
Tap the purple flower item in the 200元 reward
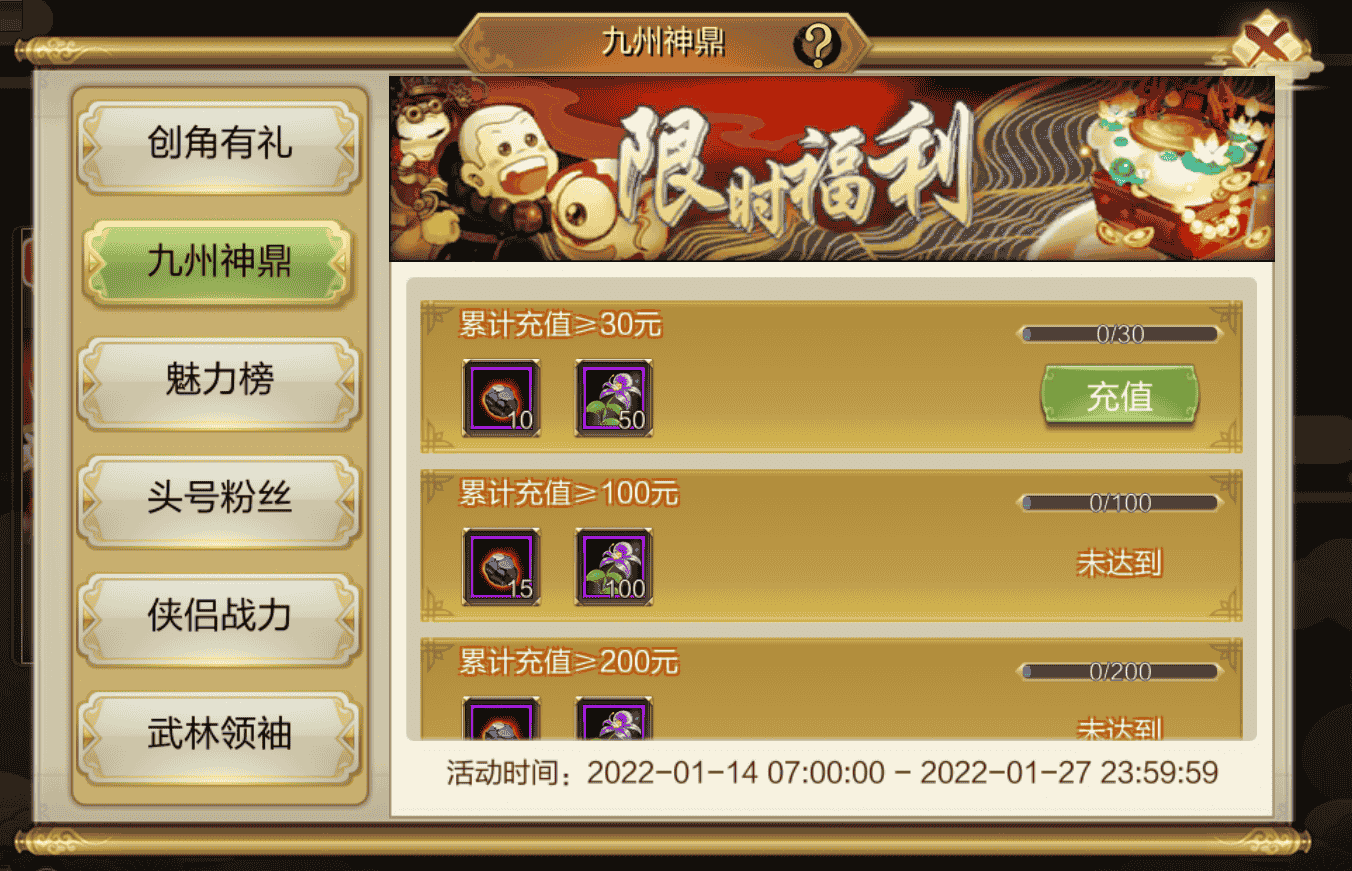click(614, 718)
